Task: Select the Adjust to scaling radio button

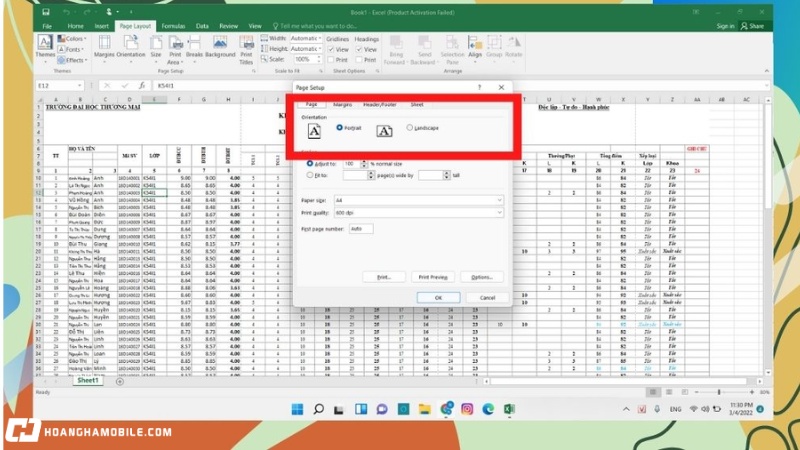Action: point(309,164)
